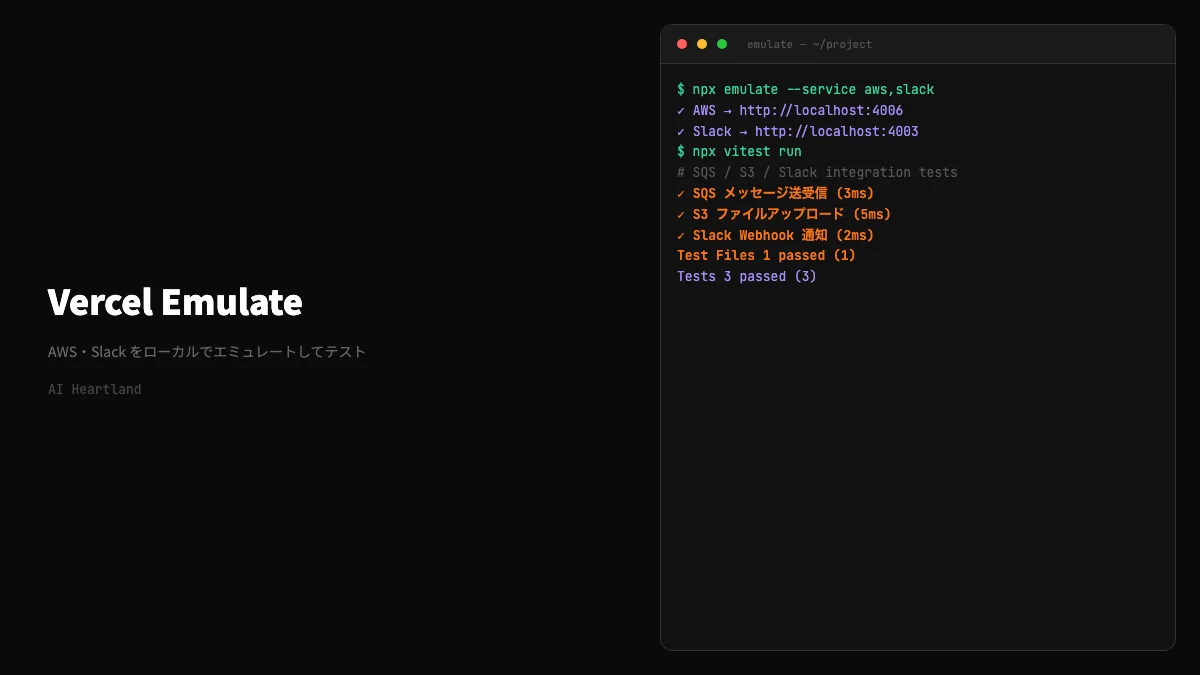Viewport: 1200px width, 675px height.
Task: Click the green traffic light circle
Action: 721,44
